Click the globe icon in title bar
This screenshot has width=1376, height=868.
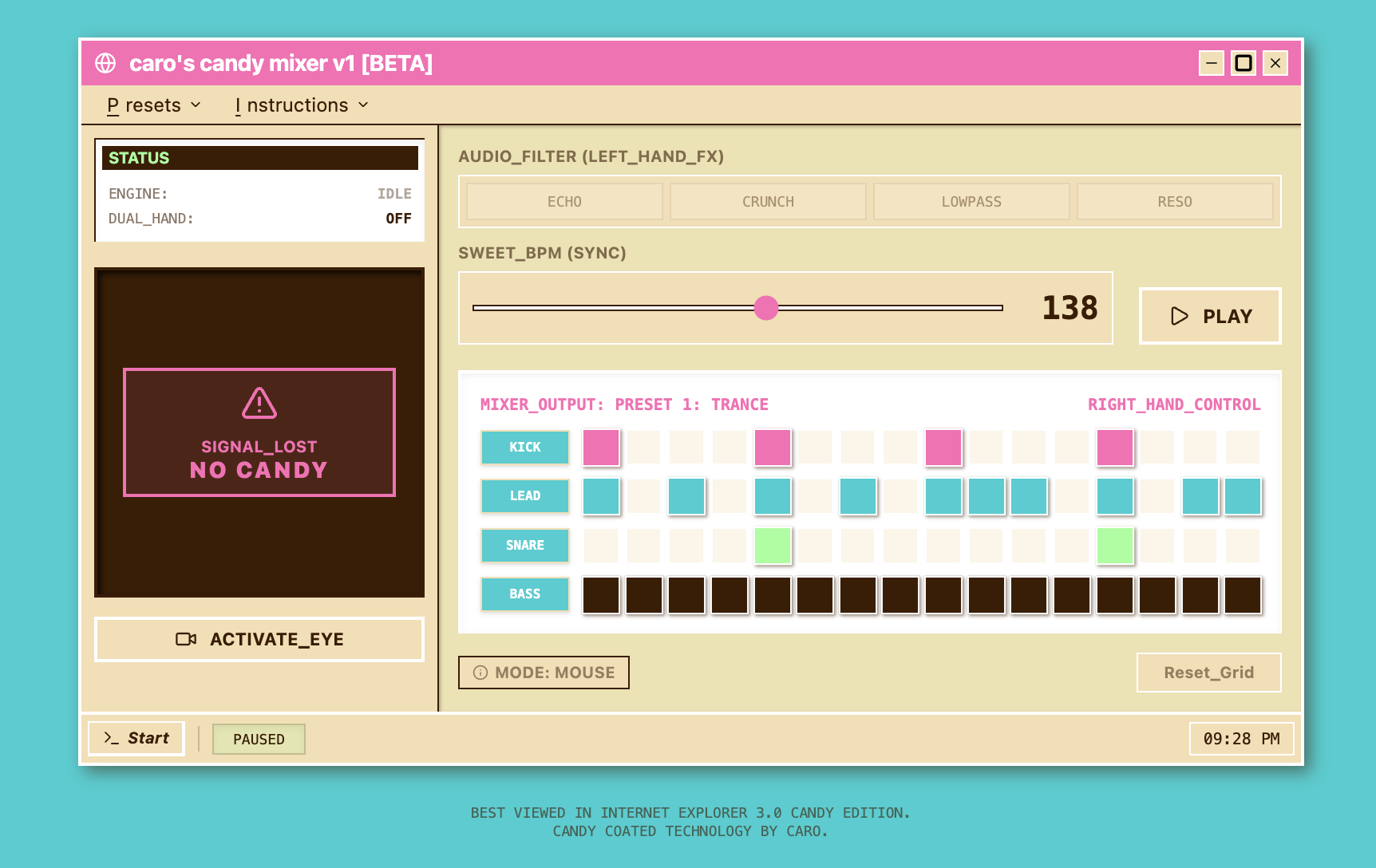pos(105,63)
